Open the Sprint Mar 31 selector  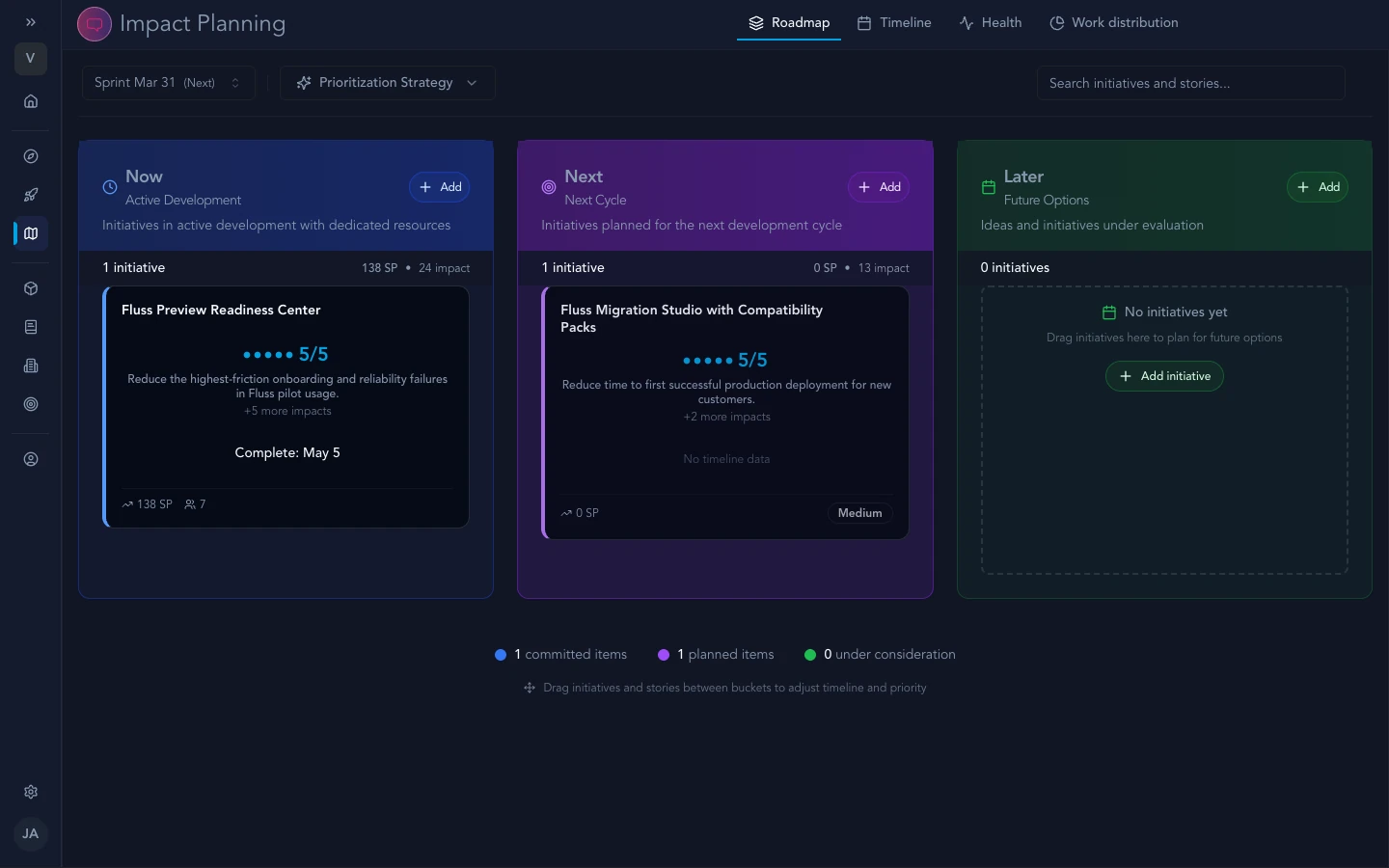tap(168, 83)
